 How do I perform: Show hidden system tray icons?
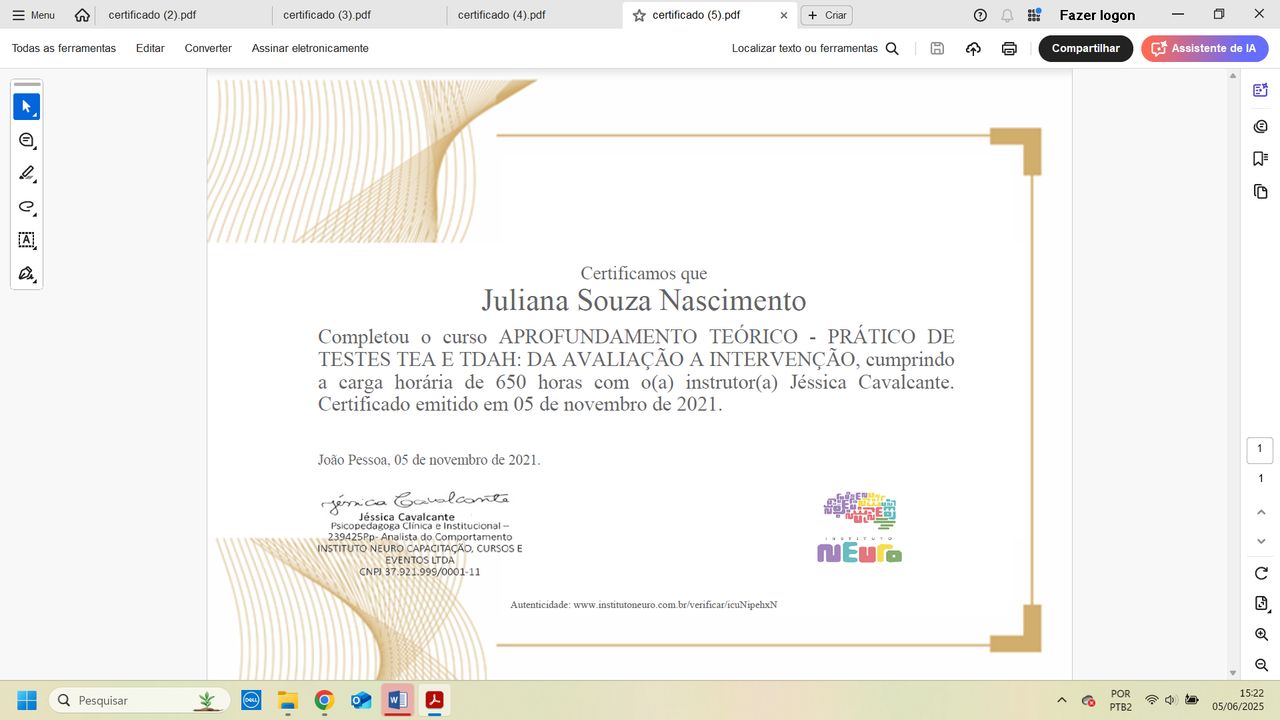point(1061,700)
